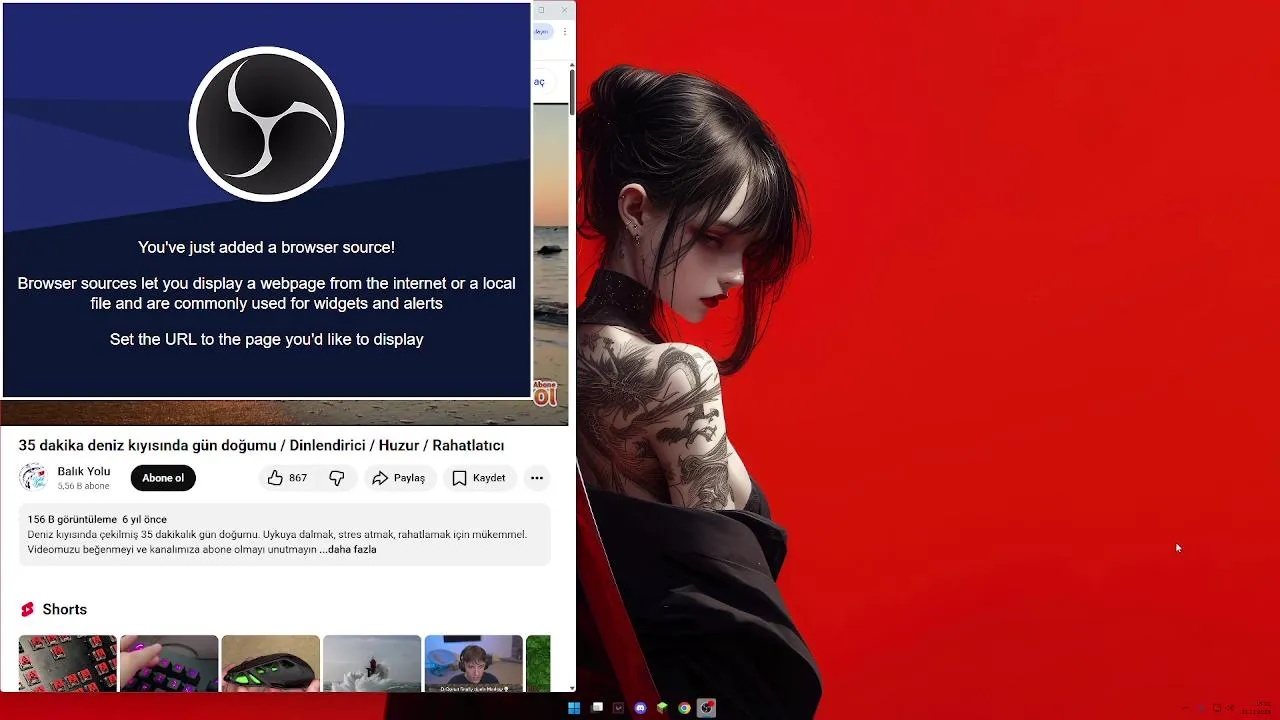Open the green cube app in taskbar

pyautogui.click(x=662, y=708)
